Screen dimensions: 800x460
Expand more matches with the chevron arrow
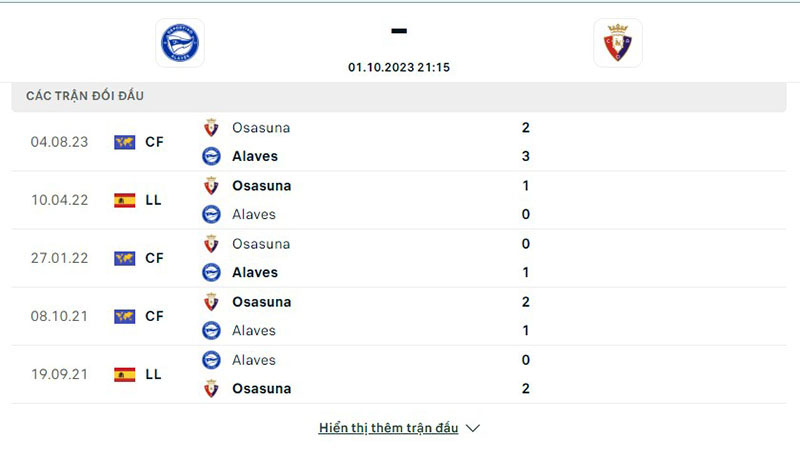pos(473,428)
